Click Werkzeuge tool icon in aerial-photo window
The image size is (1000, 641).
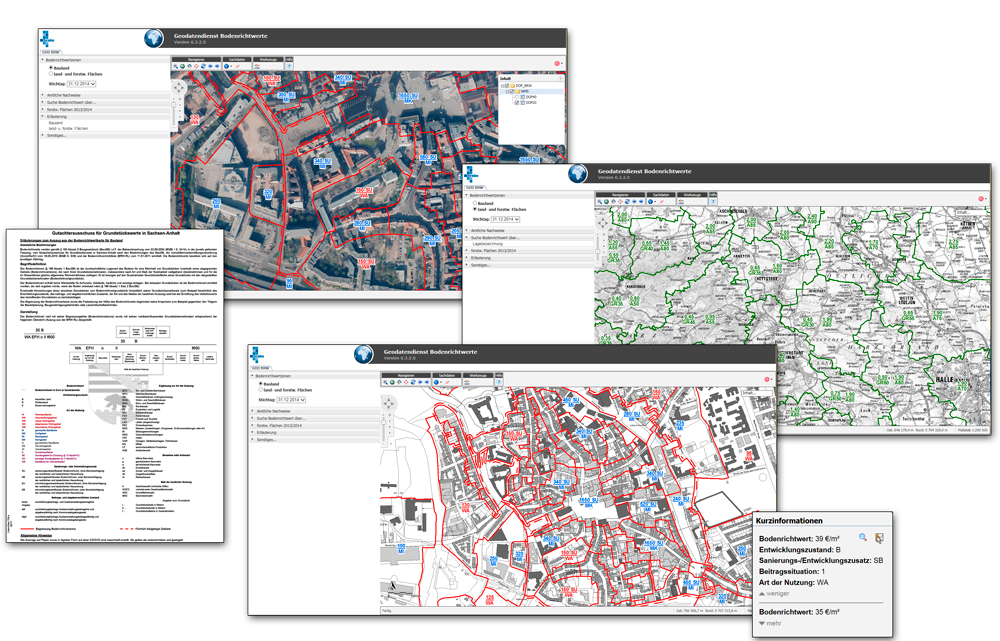(x=257, y=66)
